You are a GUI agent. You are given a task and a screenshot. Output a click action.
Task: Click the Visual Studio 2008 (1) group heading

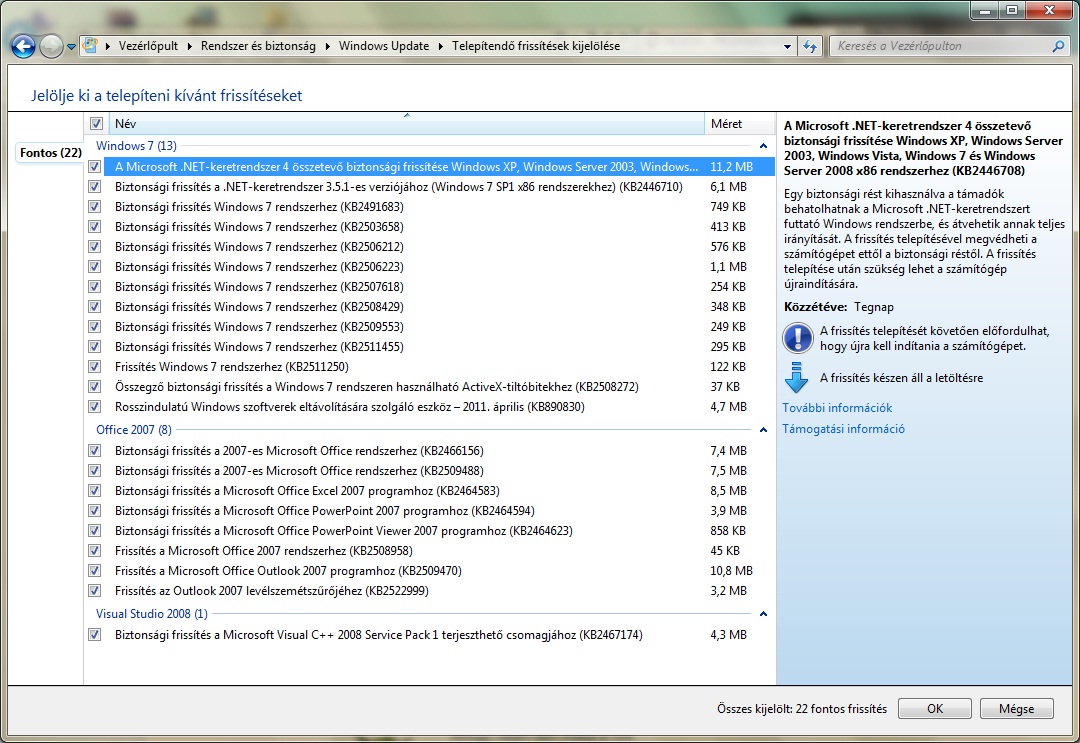[x=152, y=613]
